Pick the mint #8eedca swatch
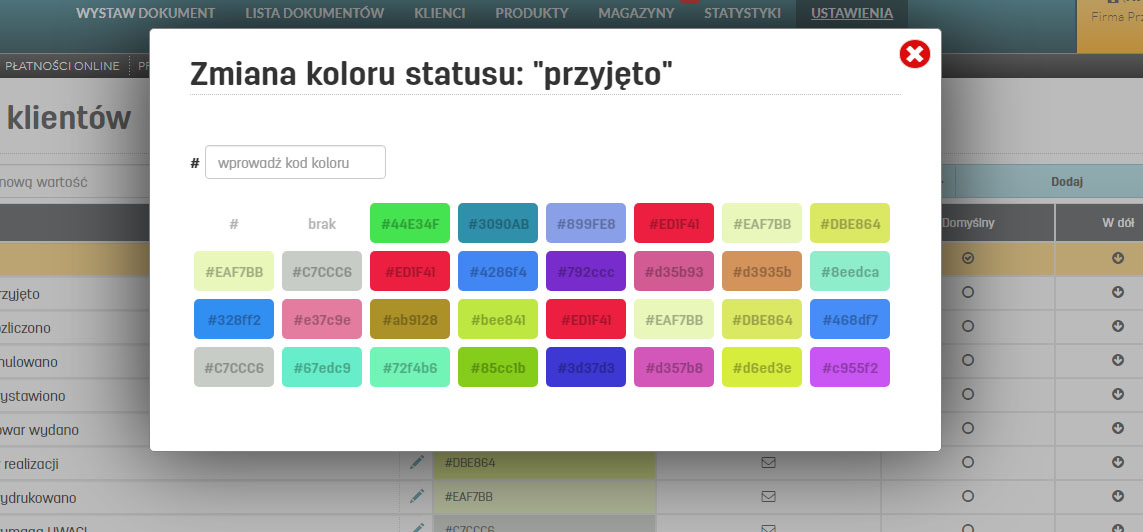The height and width of the screenshot is (532, 1143). click(x=850, y=271)
